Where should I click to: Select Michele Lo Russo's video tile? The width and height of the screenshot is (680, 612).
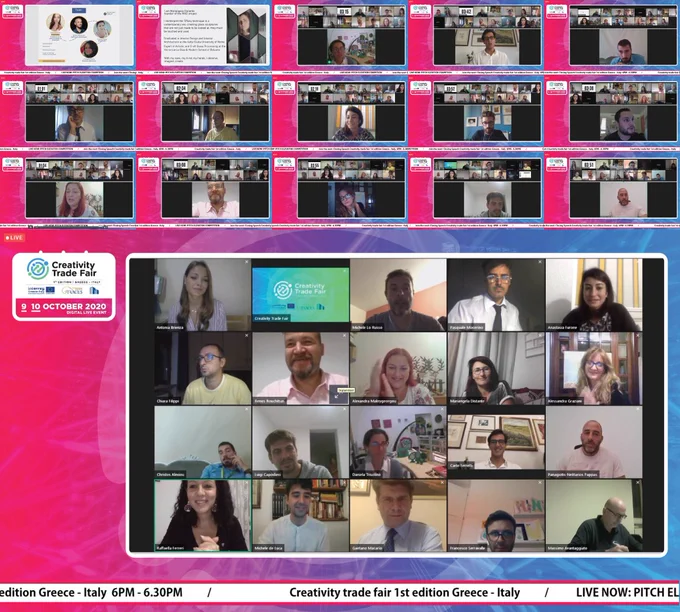(398, 295)
